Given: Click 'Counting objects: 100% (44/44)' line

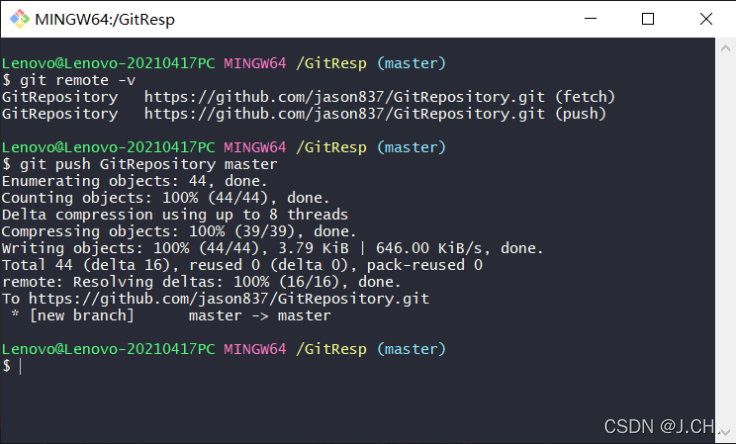Looking at the screenshot, I should [165, 198].
